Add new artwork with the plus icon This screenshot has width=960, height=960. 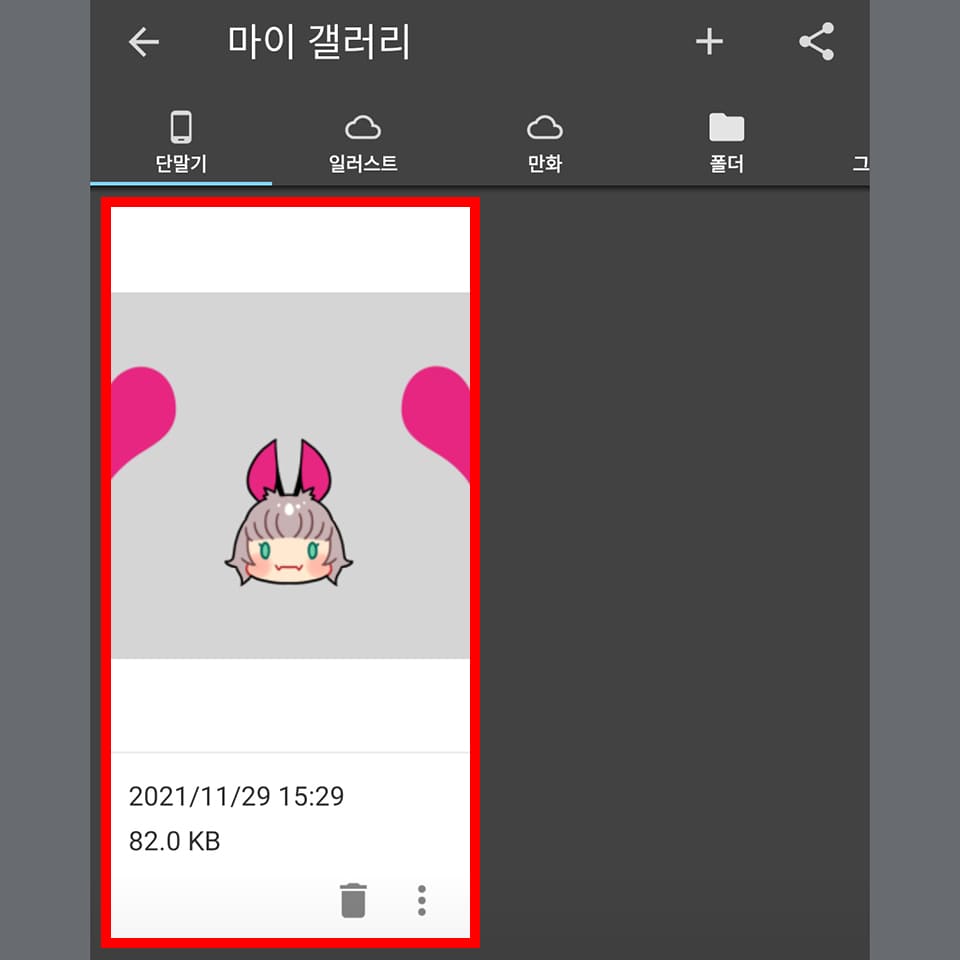coord(709,42)
